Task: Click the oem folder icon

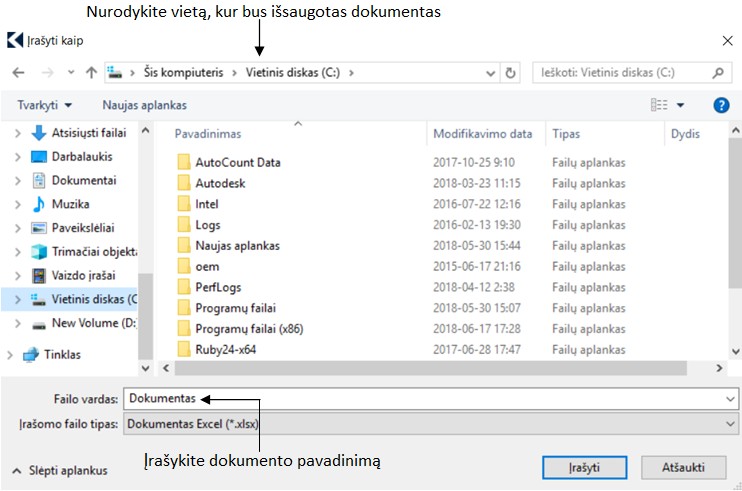Action: click(184, 266)
